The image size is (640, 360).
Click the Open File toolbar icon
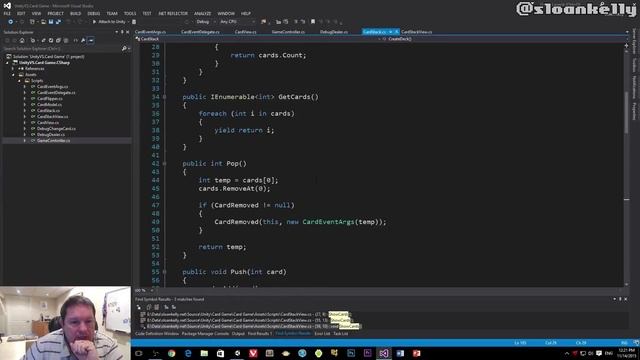coord(43,22)
